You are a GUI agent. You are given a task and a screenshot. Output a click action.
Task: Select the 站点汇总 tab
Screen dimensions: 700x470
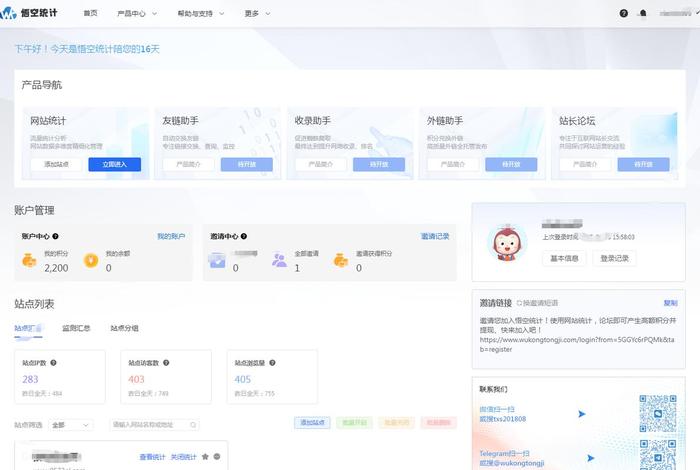[x=28, y=329]
